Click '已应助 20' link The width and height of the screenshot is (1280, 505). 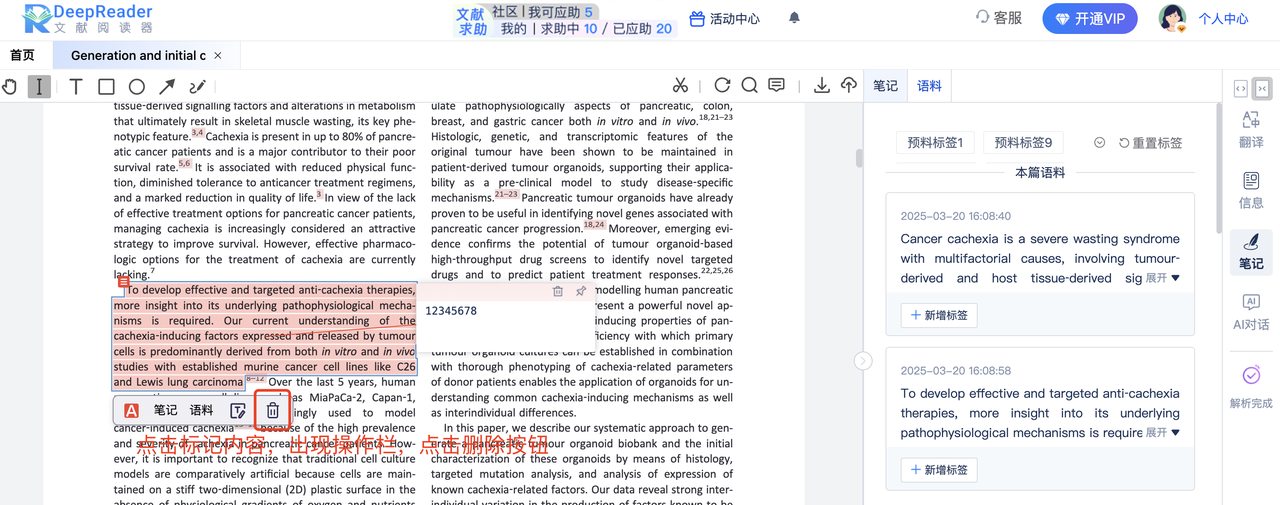tap(642, 29)
